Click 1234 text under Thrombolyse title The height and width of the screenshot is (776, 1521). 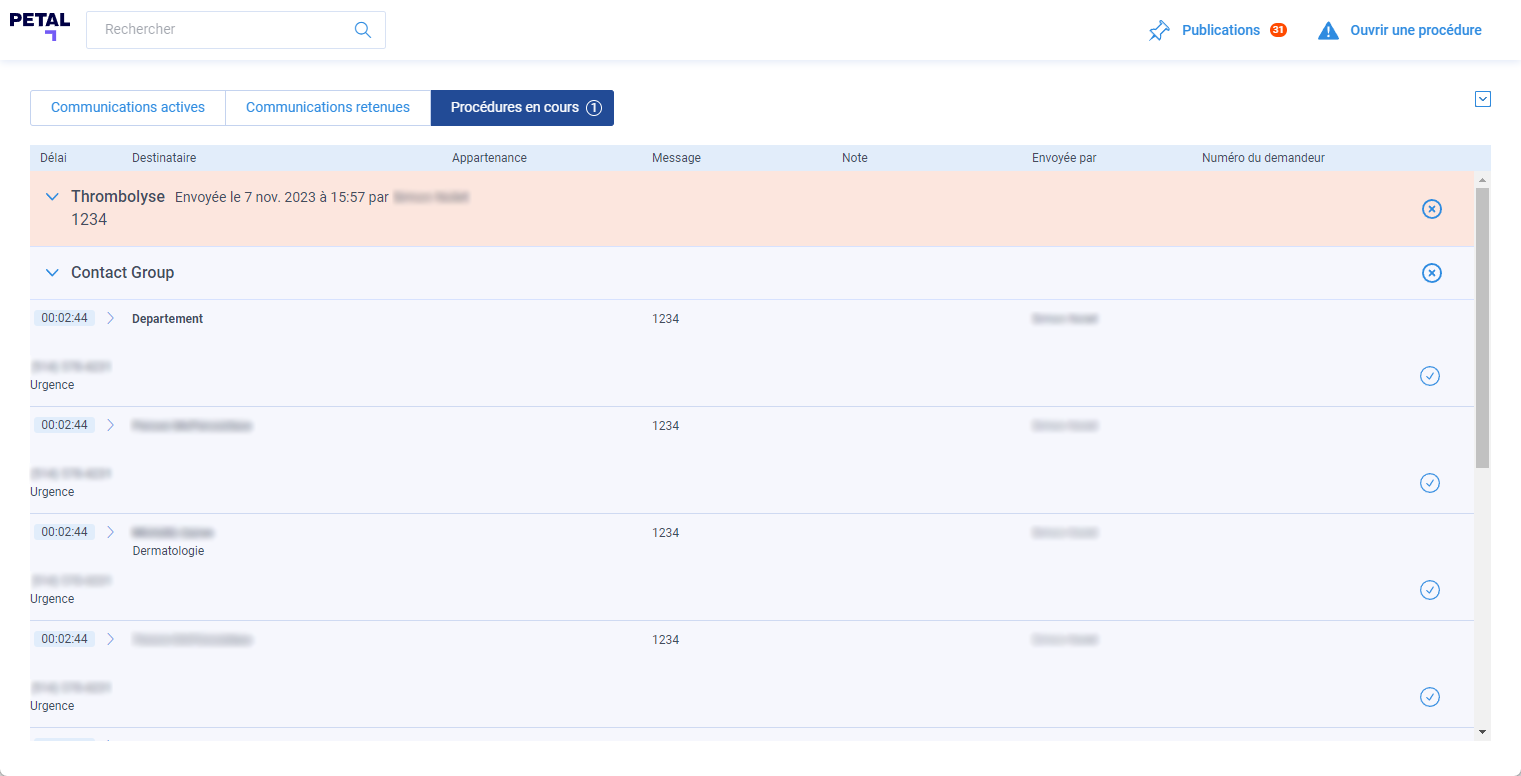click(x=89, y=219)
